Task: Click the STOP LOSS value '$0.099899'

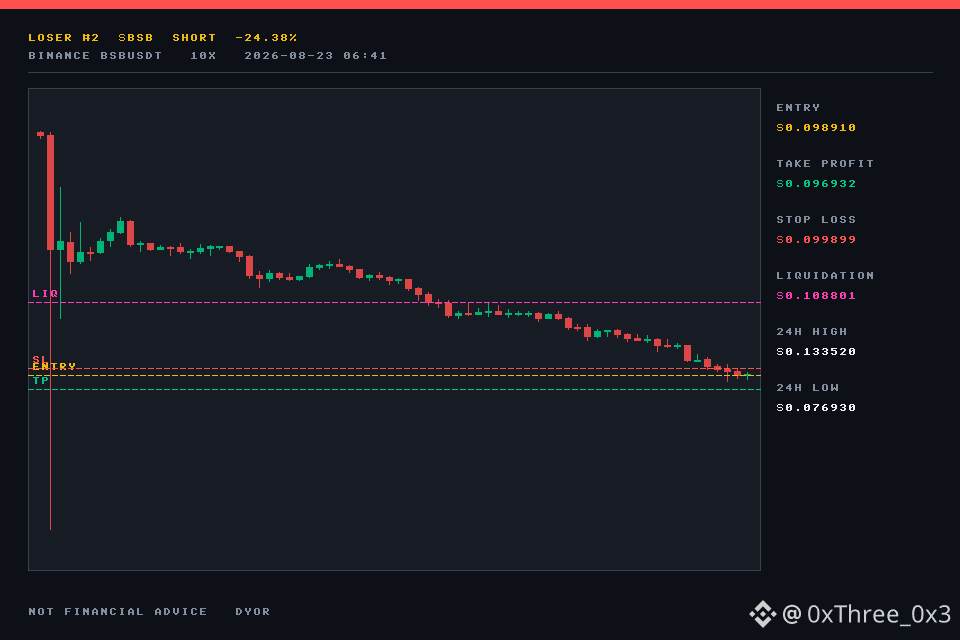Action: [x=816, y=239]
